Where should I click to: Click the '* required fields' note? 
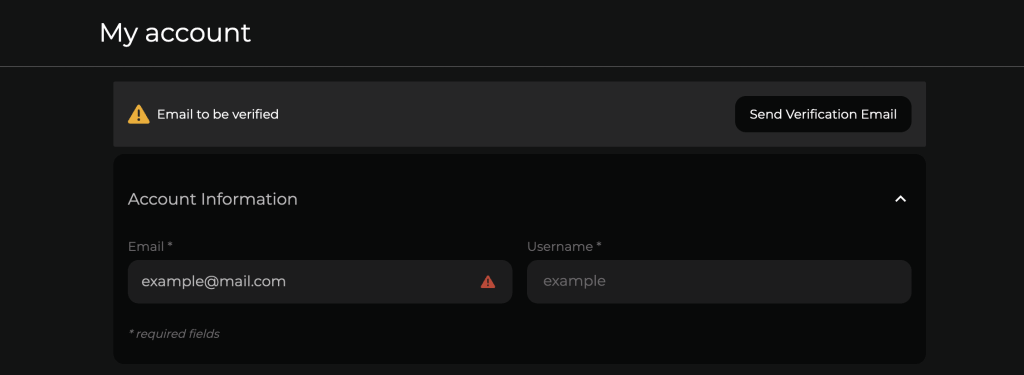pyautogui.click(x=174, y=334)
